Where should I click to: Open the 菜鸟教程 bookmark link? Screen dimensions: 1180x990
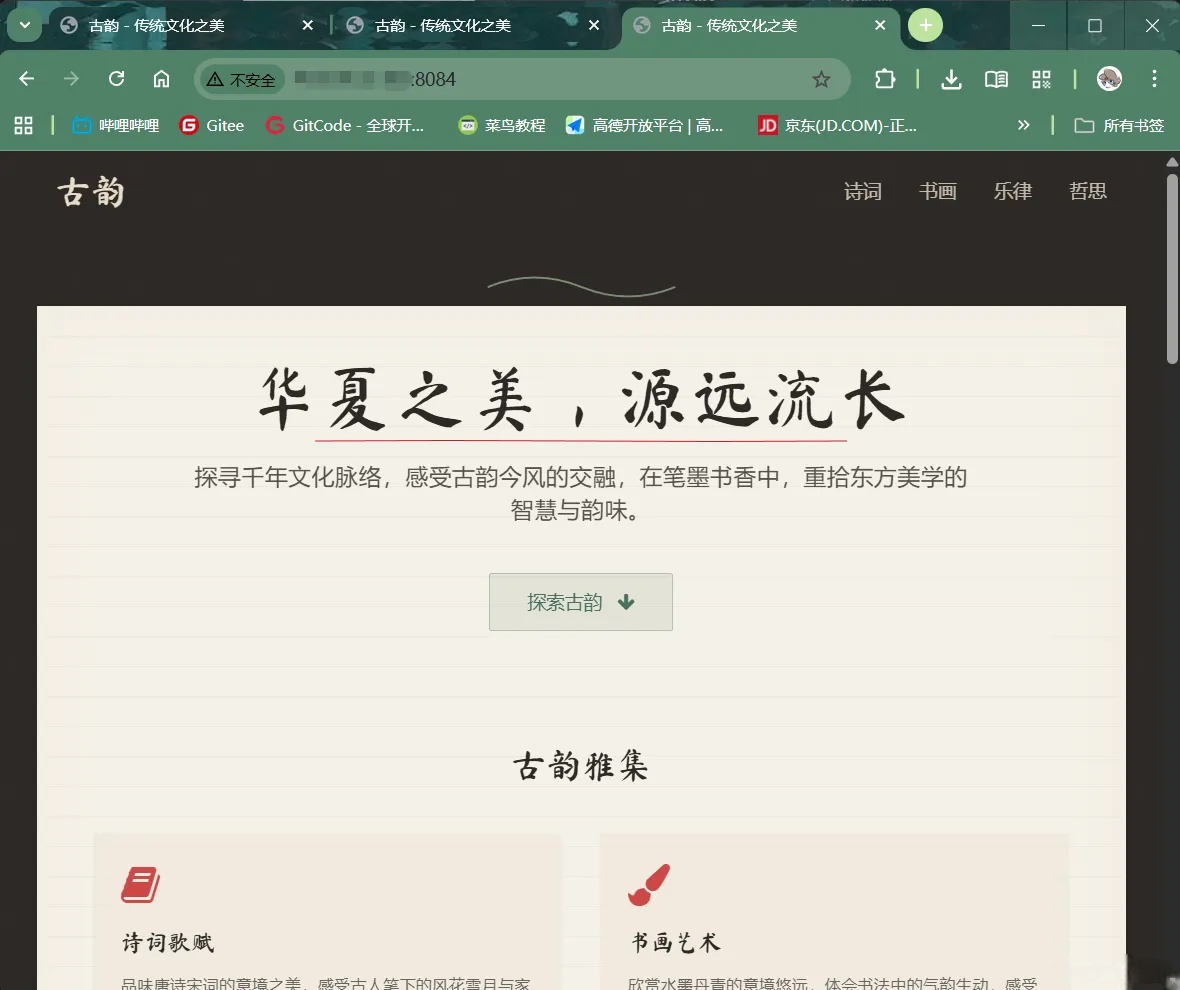coord(500,125)
